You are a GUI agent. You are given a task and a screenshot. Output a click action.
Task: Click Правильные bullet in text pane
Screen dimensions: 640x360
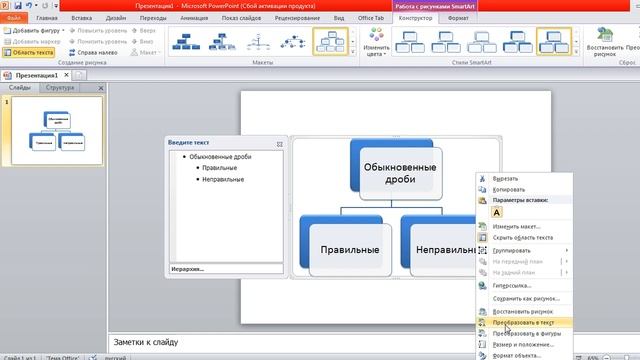coord(220,168)
